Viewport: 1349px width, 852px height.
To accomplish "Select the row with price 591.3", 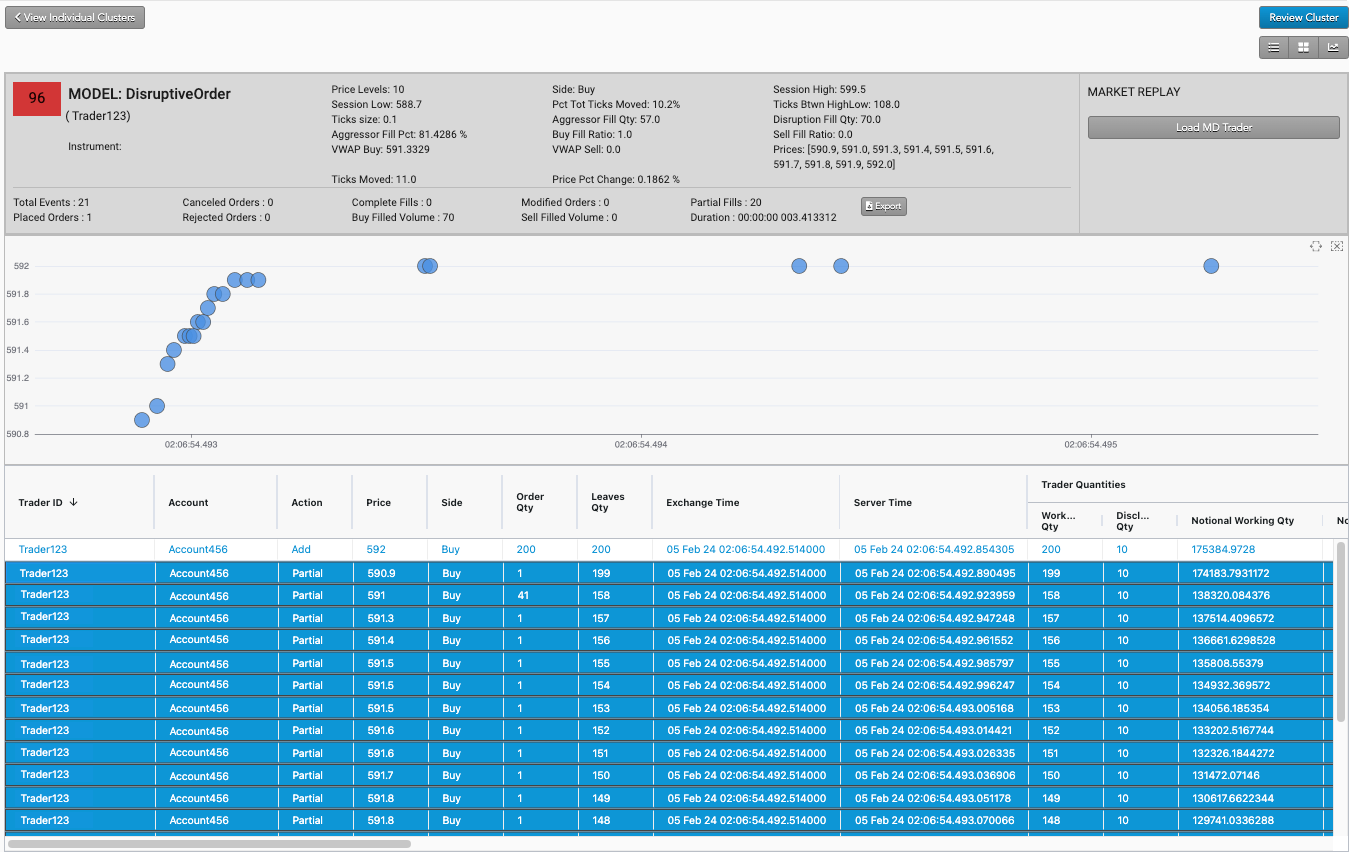I will (x=670, y=618).
